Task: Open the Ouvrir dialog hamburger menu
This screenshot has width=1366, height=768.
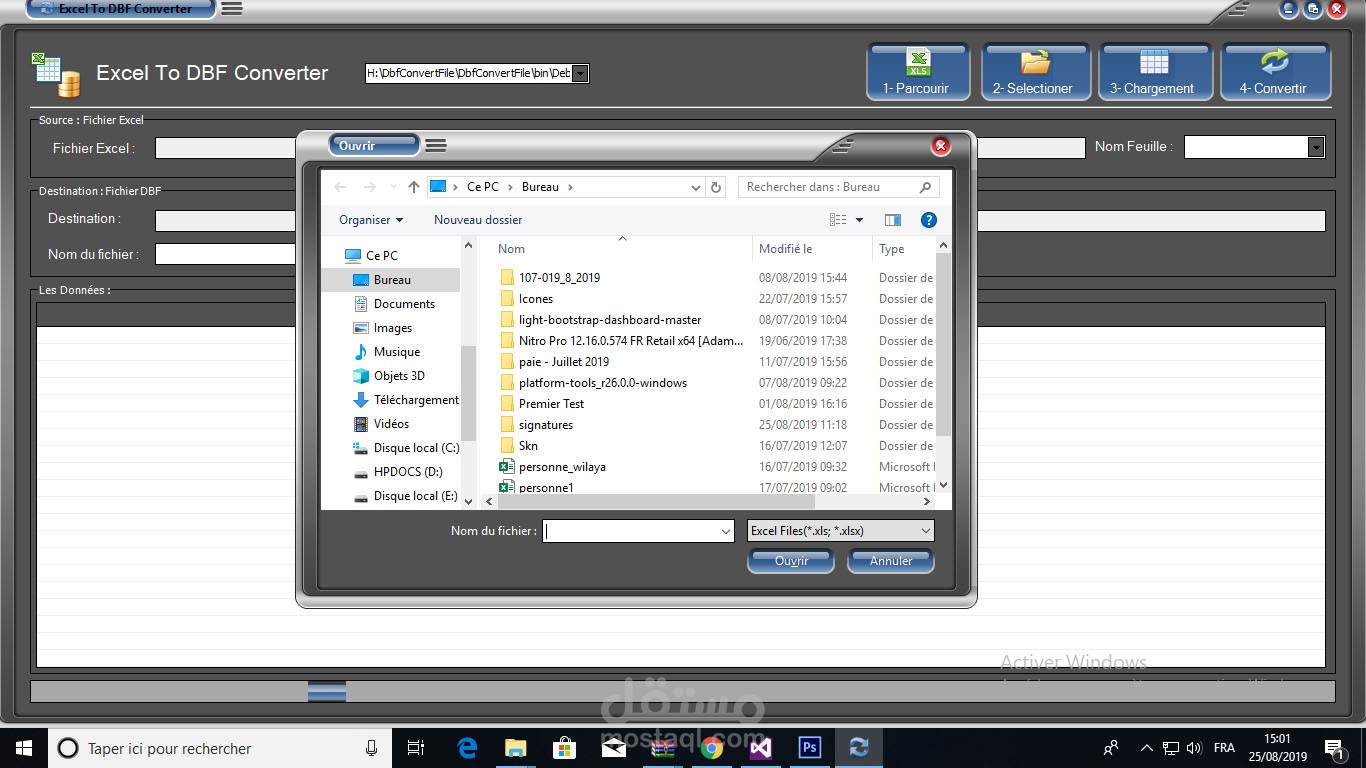Action: coord(436,146)
